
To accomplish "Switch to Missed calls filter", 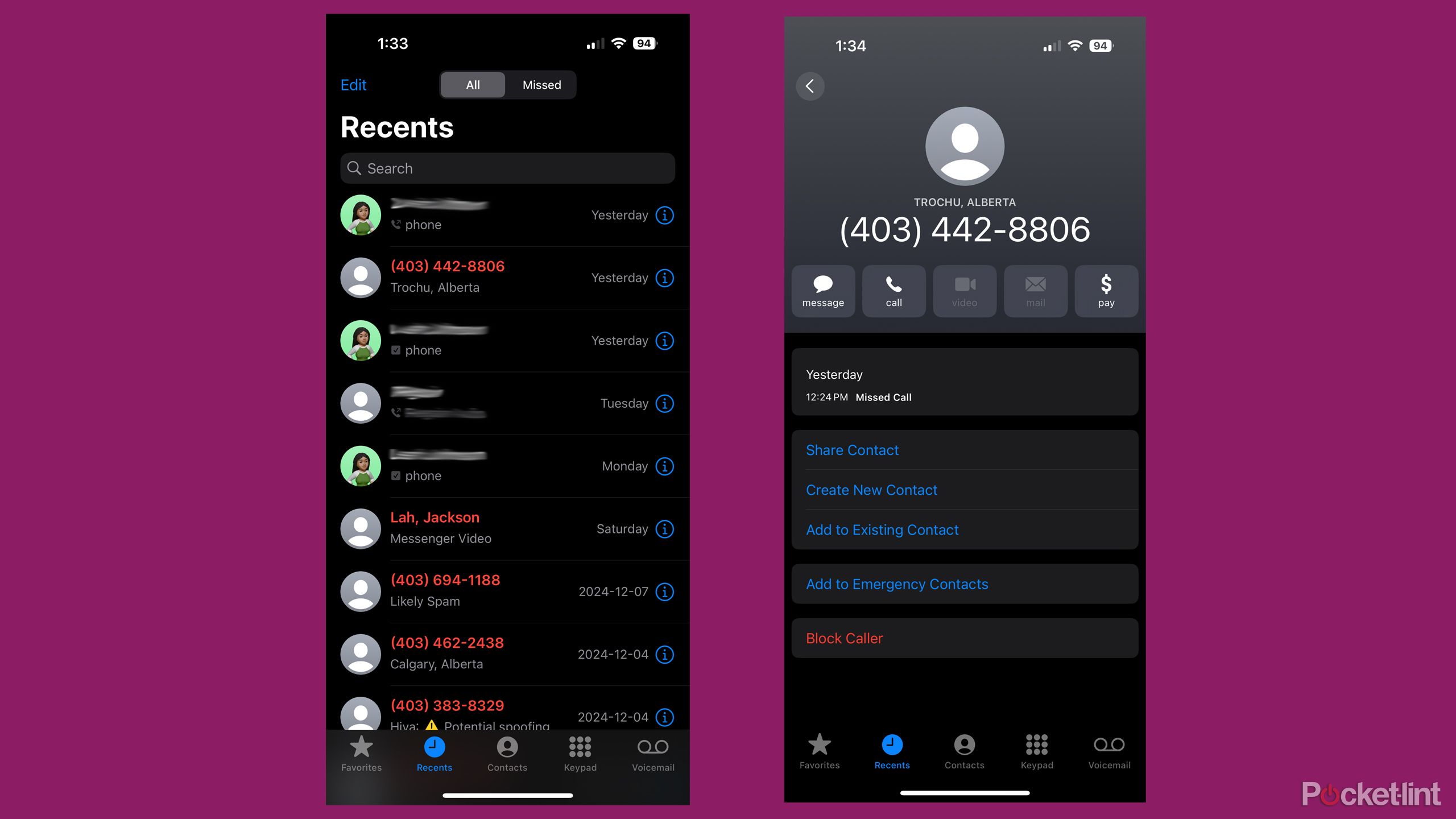I will 541,85.
